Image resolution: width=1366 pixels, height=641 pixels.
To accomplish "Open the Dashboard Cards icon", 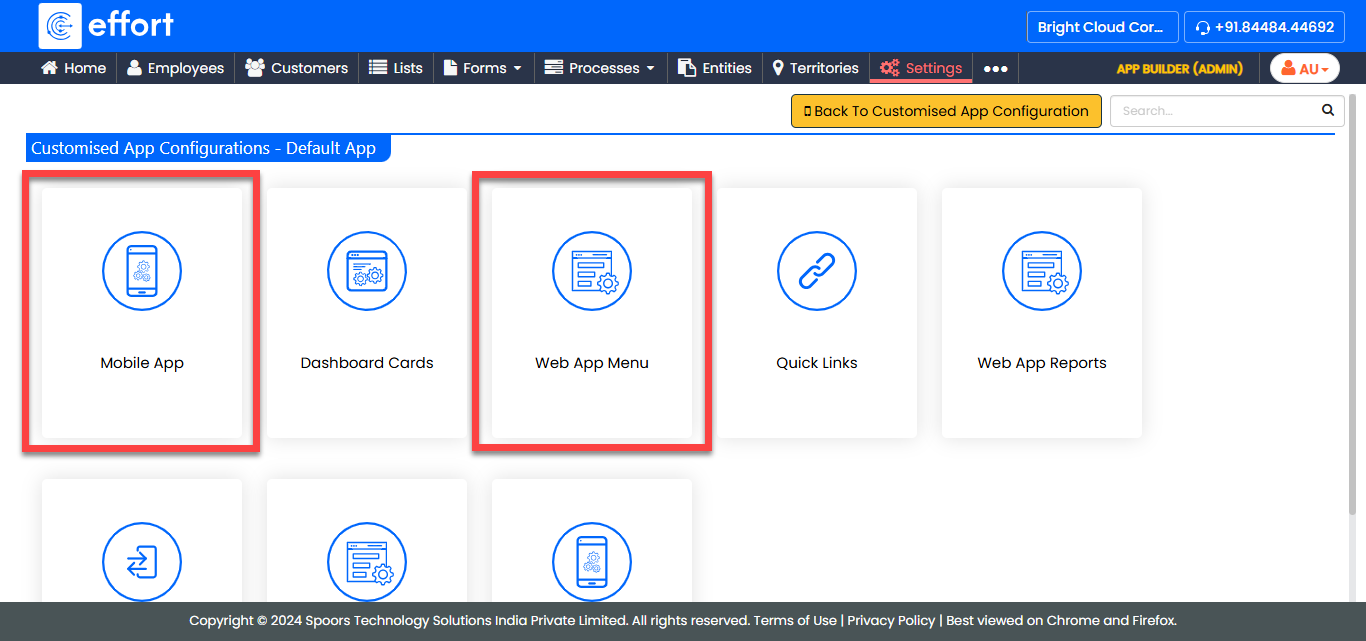I will coord(367,270).
